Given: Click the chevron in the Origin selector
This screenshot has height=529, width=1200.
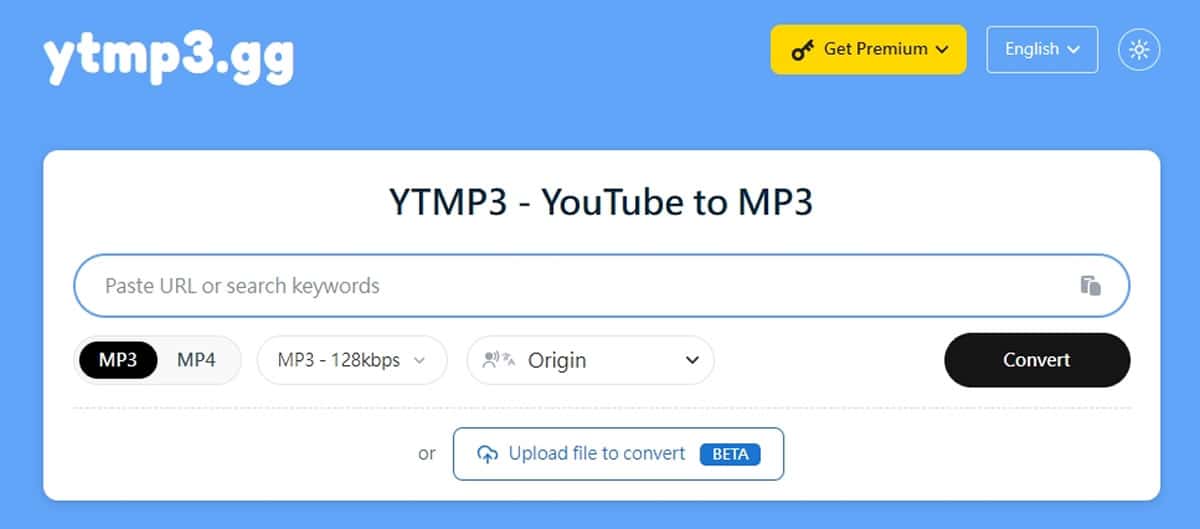Looking at the screenshot, I should click(692, 360).
